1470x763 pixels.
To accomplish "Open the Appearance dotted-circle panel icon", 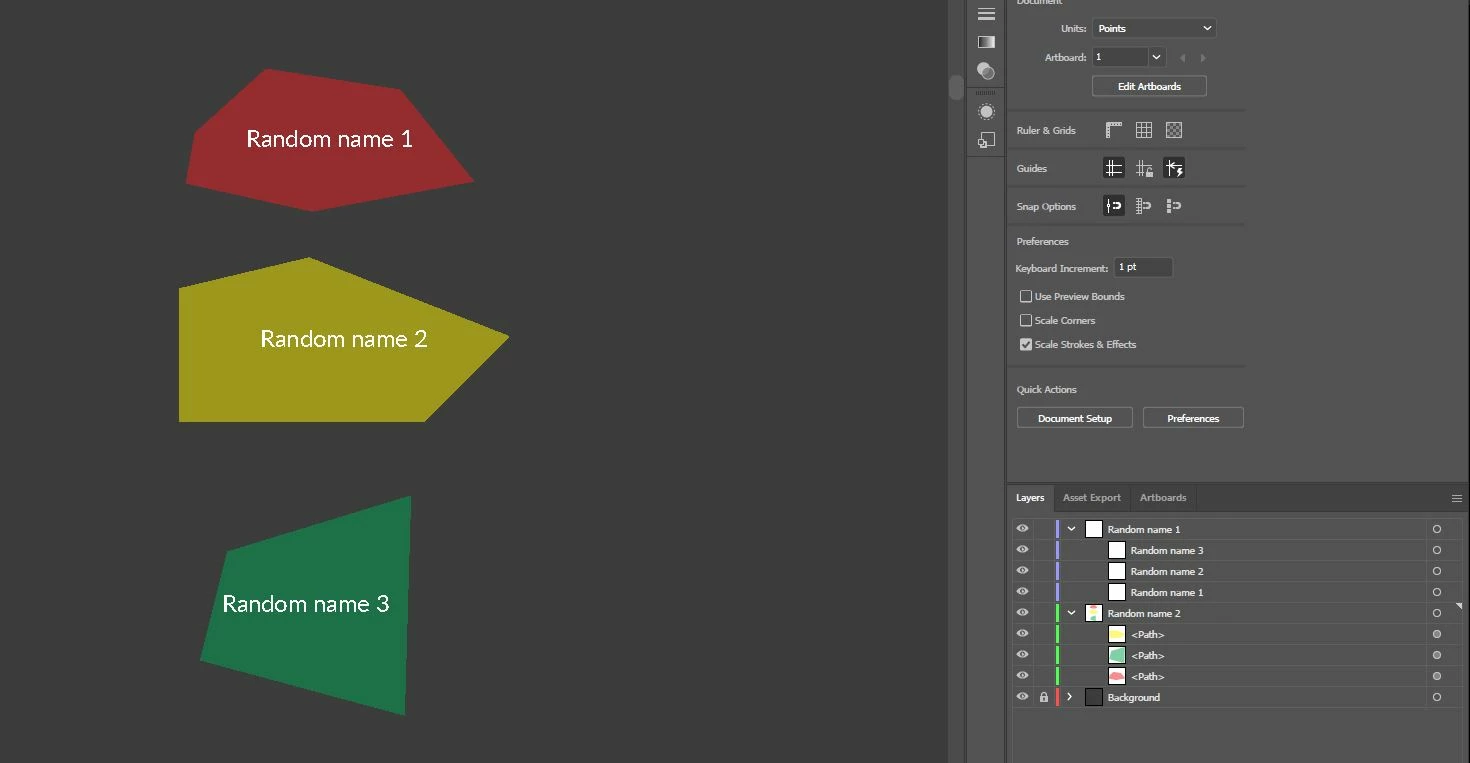I will [x=986, y=112].
